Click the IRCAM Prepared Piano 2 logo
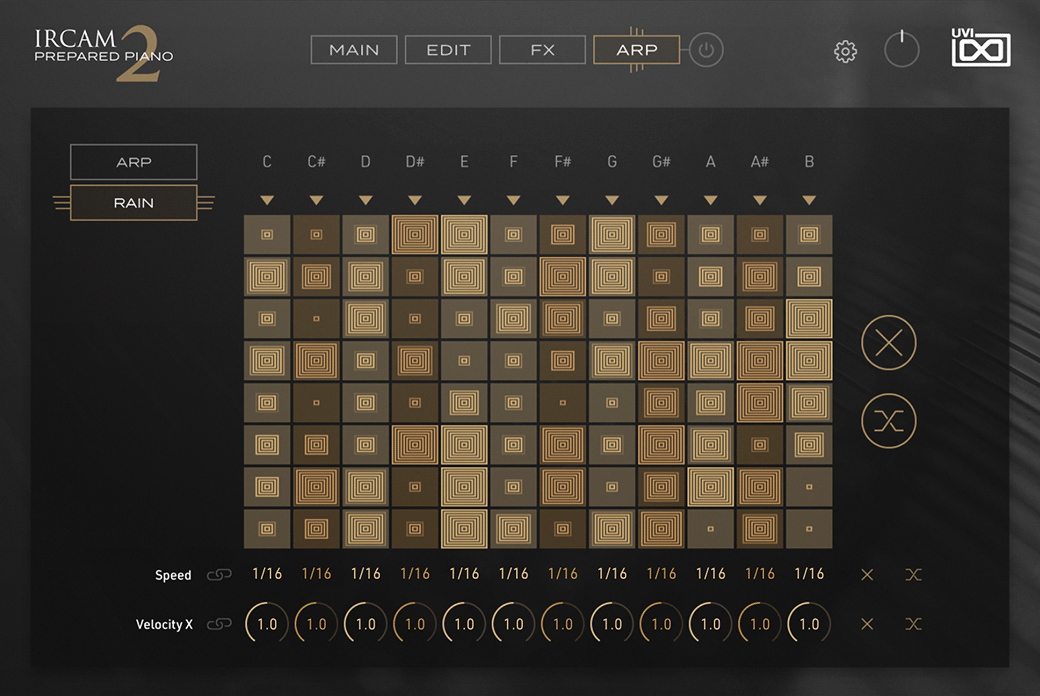Image resolution: width=1040 pixels, height=696 pixels. (x=103, y=53)
